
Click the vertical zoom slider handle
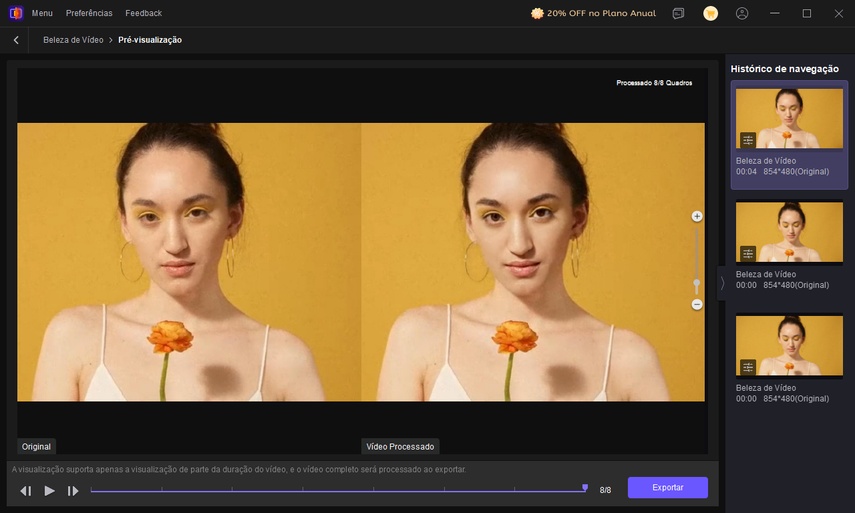point(696,283)
